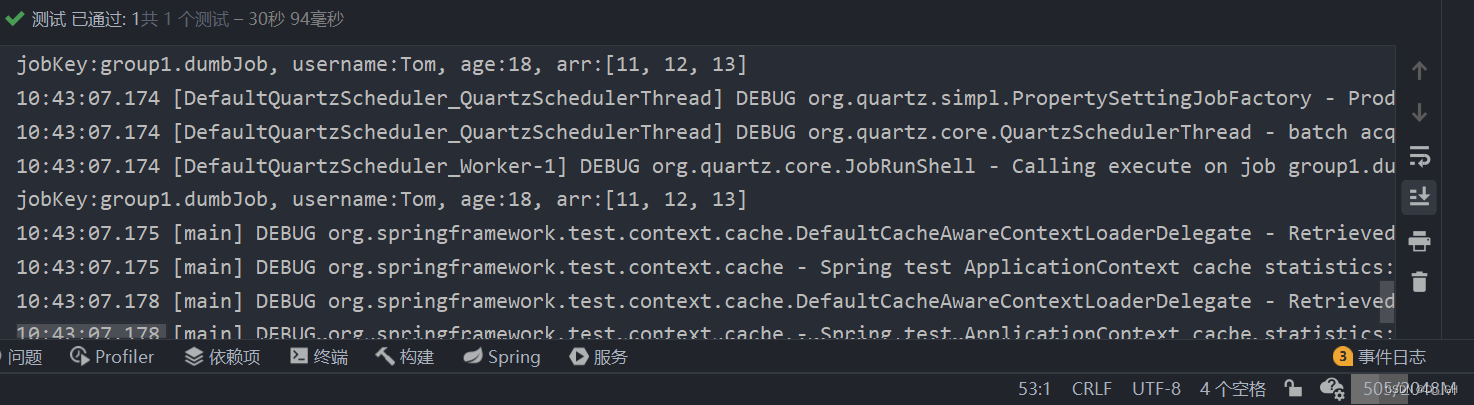This screenshot has width=1474, height=405.
Task: Toggle soft-wrap for console output
Action: tap(1419, 156)
